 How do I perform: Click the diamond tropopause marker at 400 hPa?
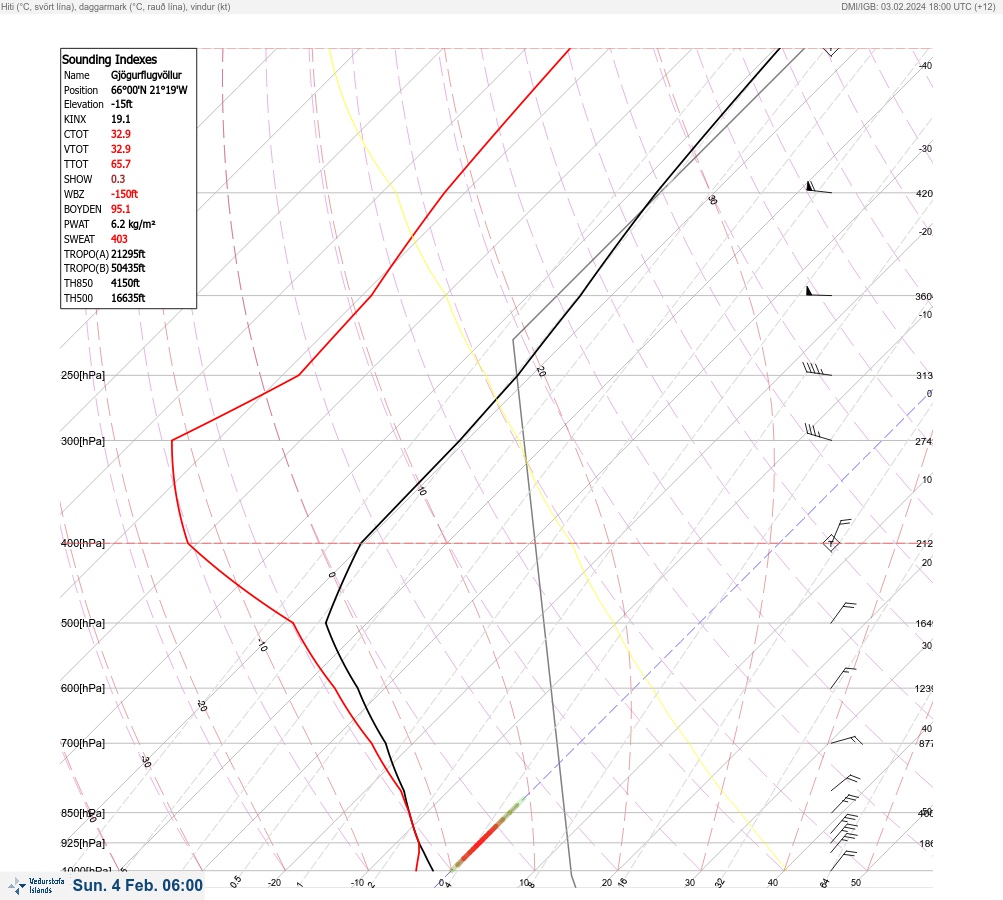pos(831,544)
